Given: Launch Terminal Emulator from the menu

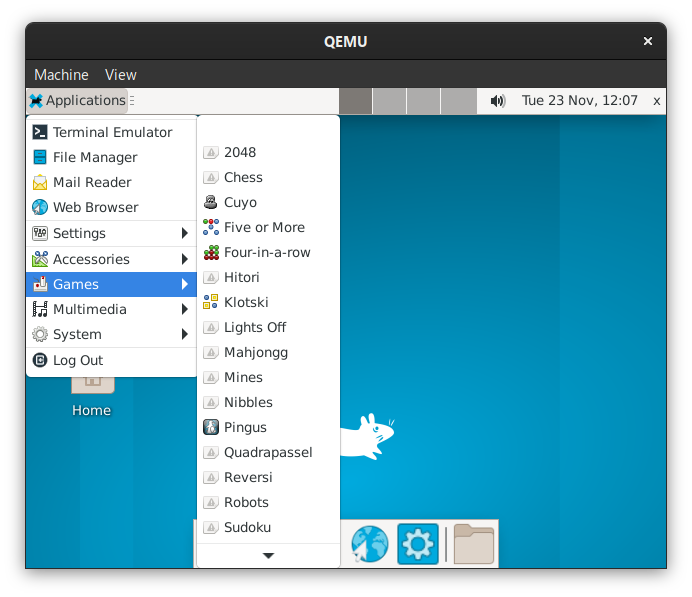Looking at the screenshot, I should coord(112,132).
